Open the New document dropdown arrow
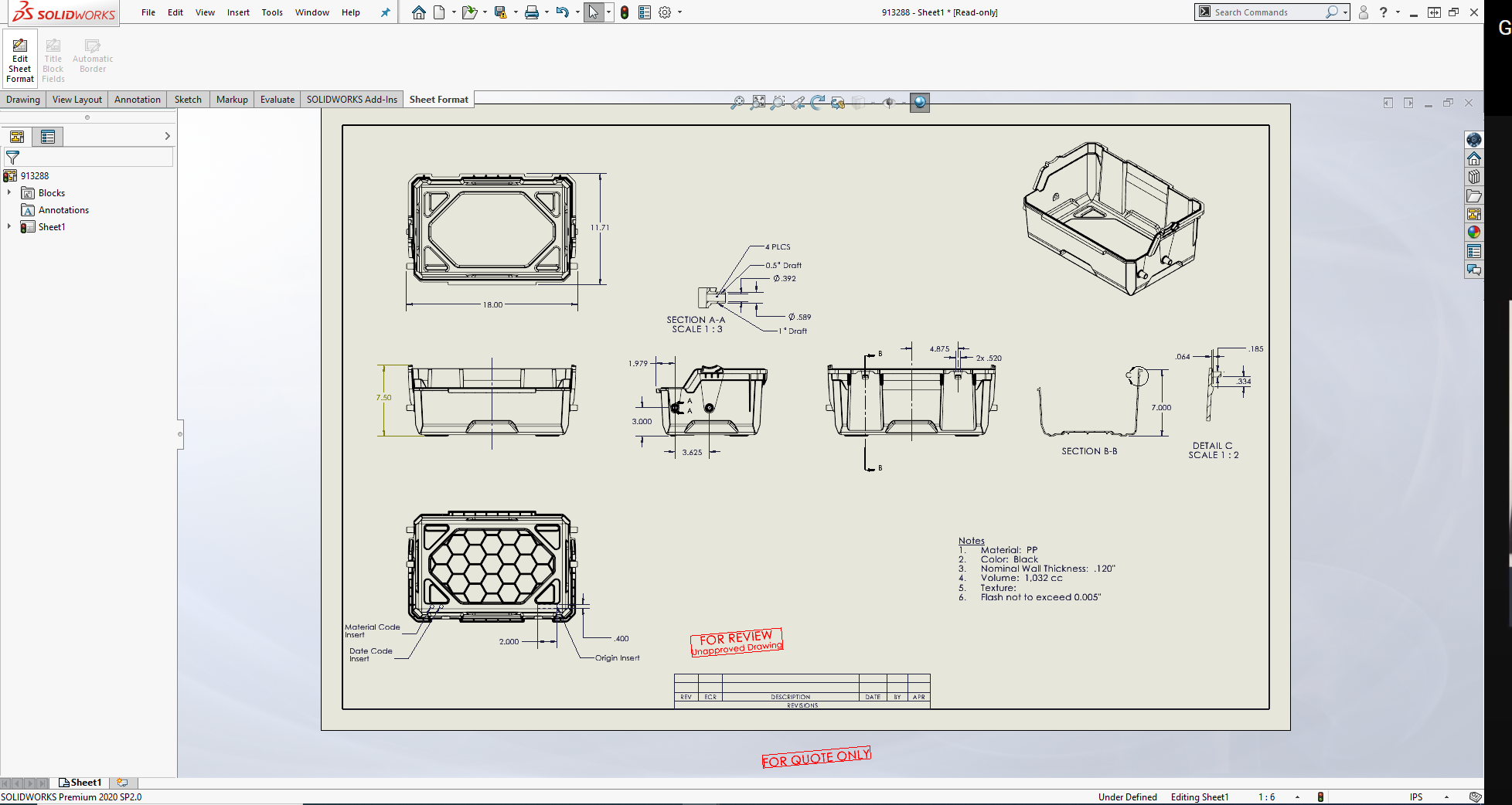This screenshot has width=1512, height=805. [454, 12]
